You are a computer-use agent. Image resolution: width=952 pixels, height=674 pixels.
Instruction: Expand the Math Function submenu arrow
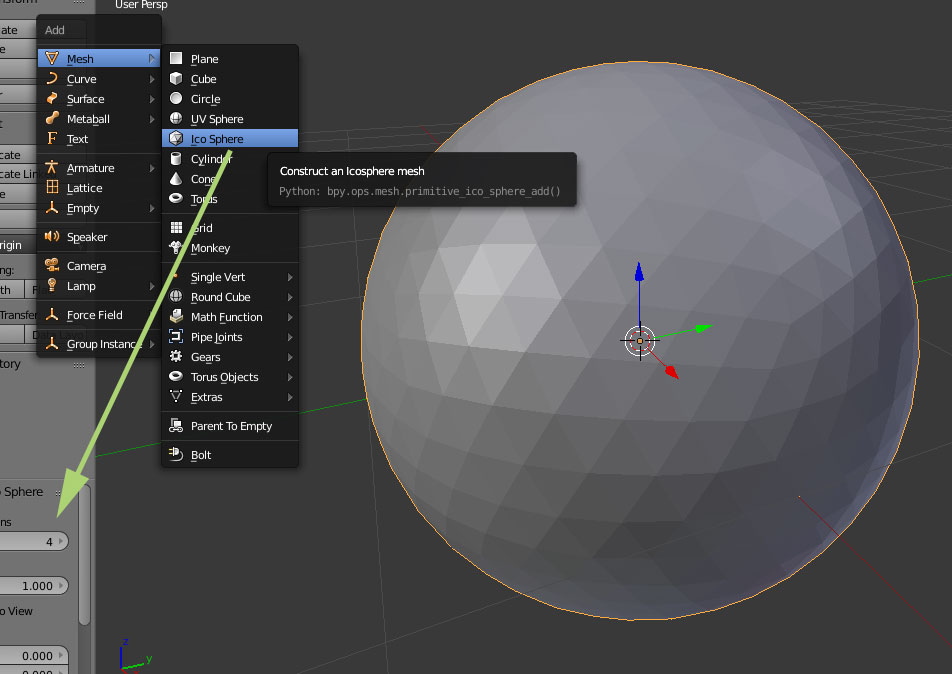(290, 317)
